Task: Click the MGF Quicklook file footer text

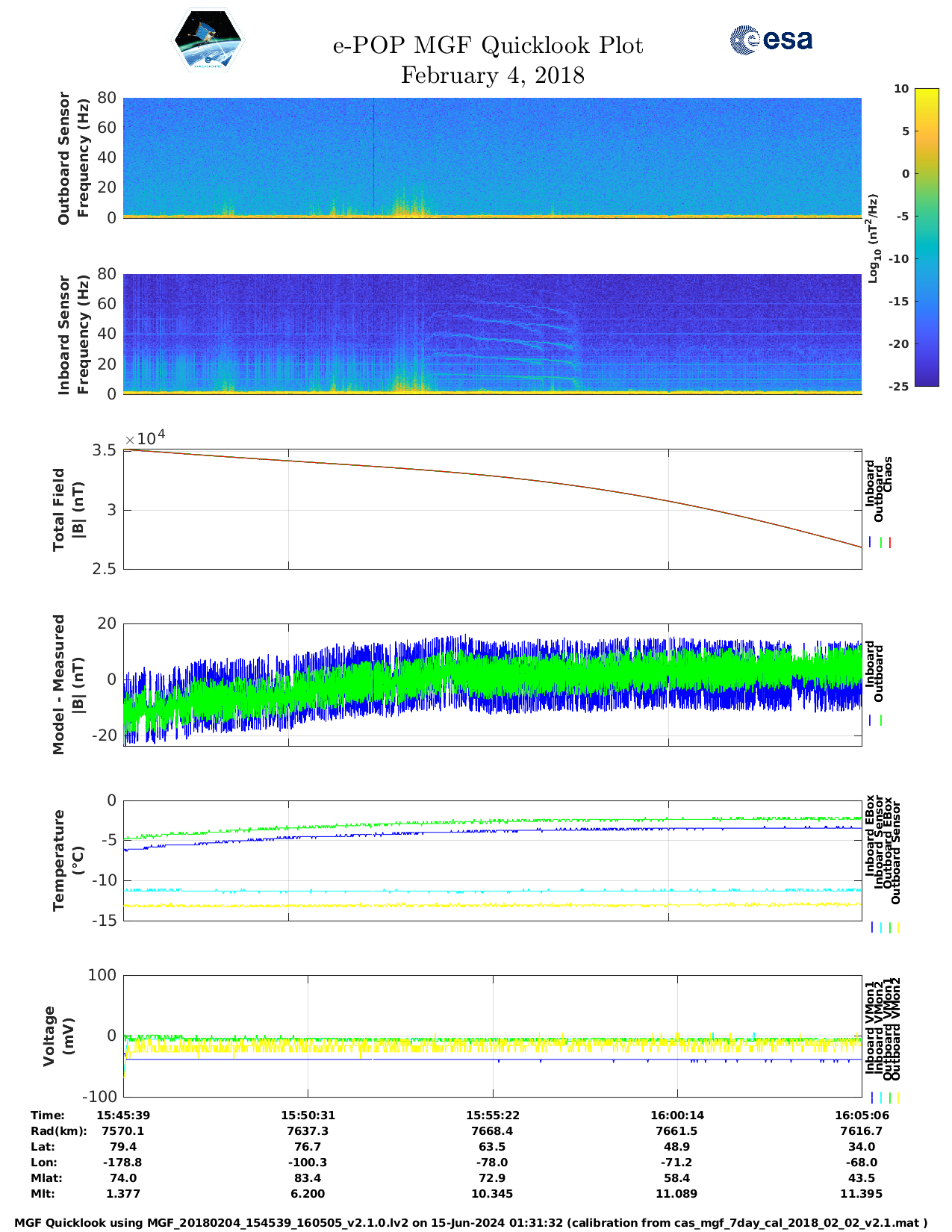Action: (470, 1223)
